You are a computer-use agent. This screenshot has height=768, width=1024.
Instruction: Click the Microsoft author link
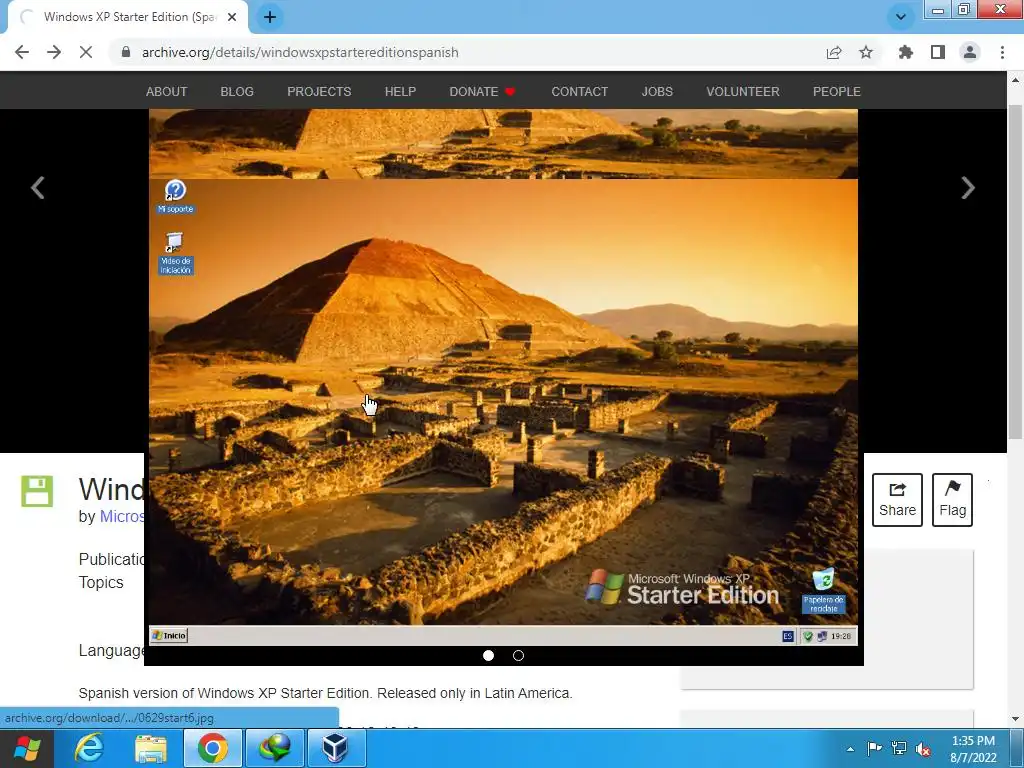pyautogui.click(x=122, y=517)
